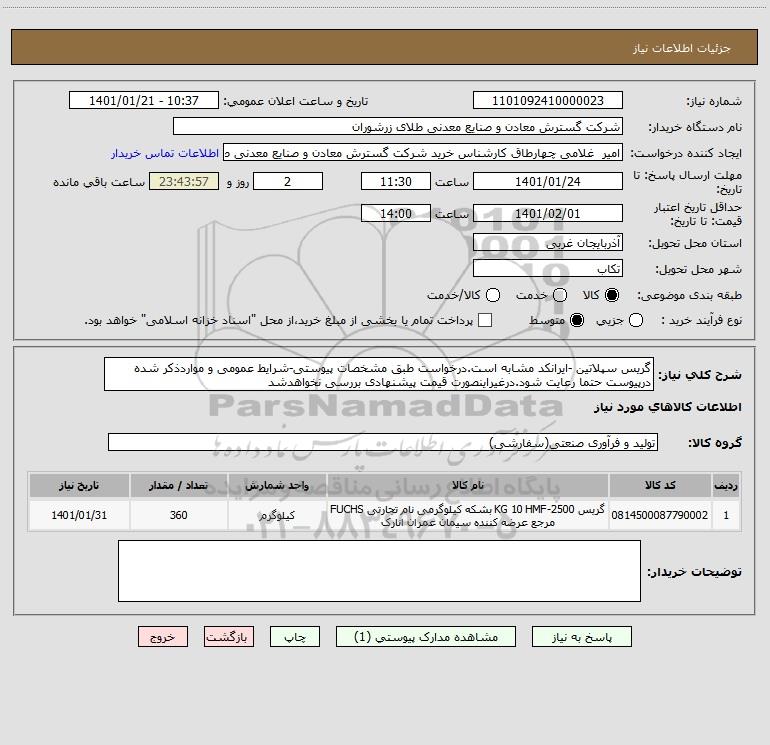Image resolution: width=770 pixels, height=745 pixels.
Task: Select the 'کالا' radio button
Action: coord(612,295)
